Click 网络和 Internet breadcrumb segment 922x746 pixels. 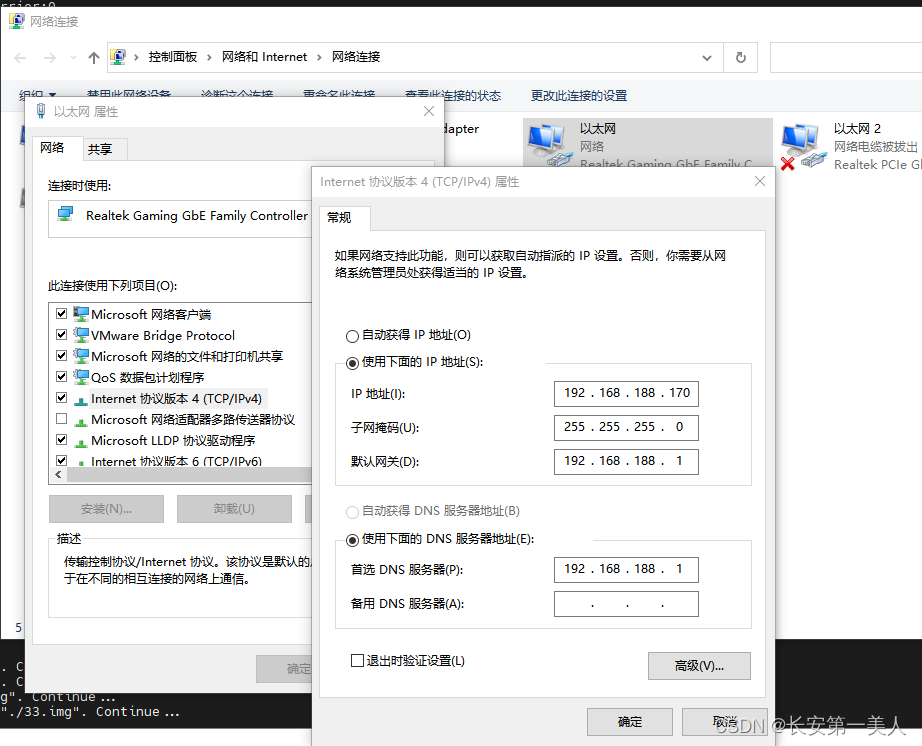264,56
